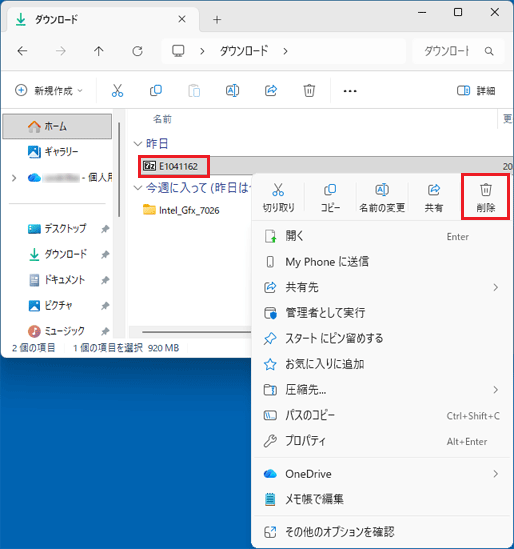Click the magnifier search icon
514x549 pixels.
pos(489,51)
